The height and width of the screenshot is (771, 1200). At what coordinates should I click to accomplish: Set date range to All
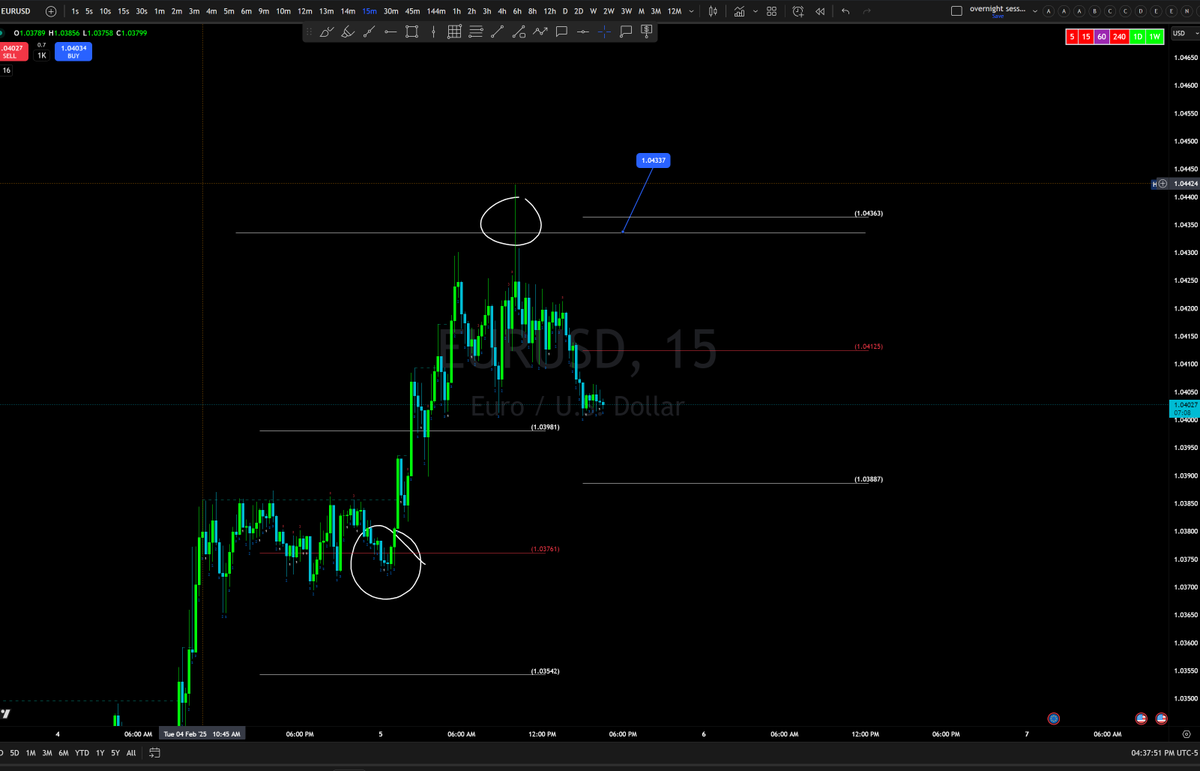pyautogui.click(x=131, y=752)
